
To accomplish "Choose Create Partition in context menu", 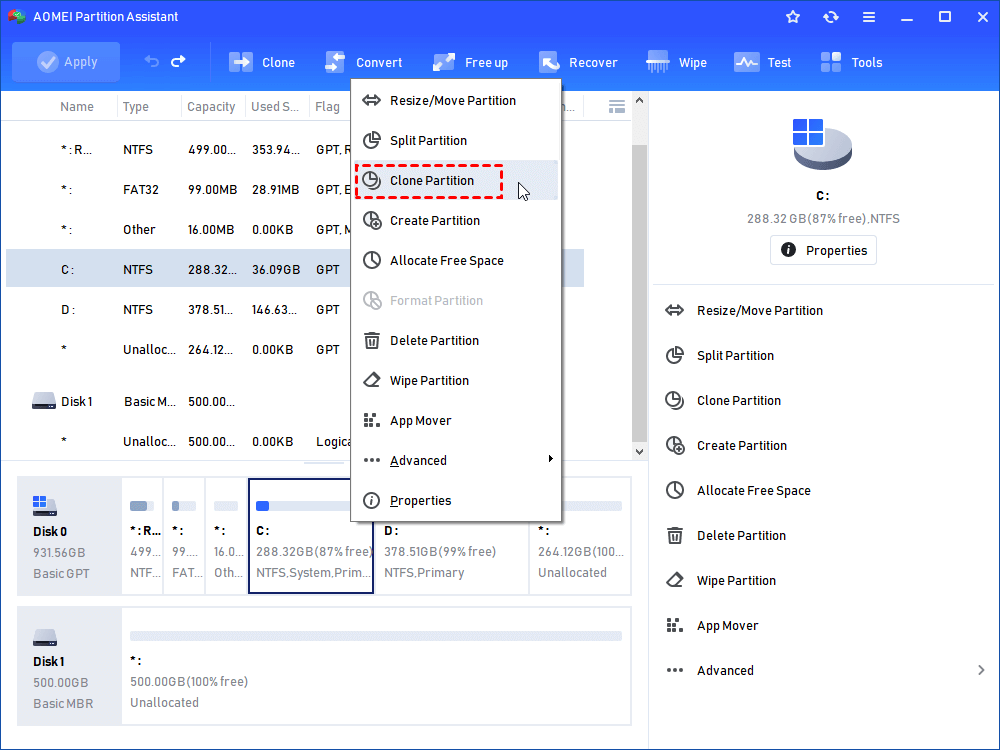I will pyautogui.click(x=457, y=221).
